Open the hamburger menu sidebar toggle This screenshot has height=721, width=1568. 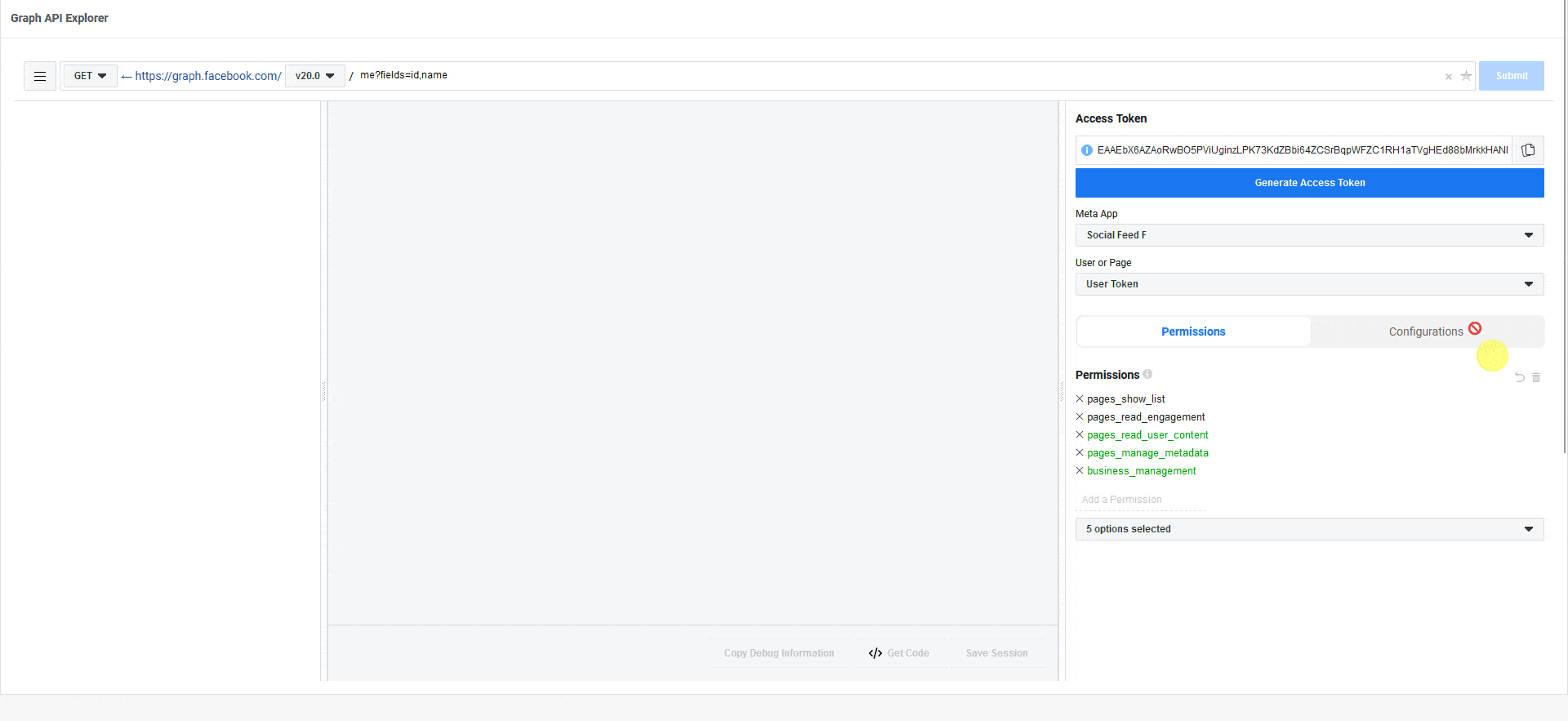pos(40,76)
